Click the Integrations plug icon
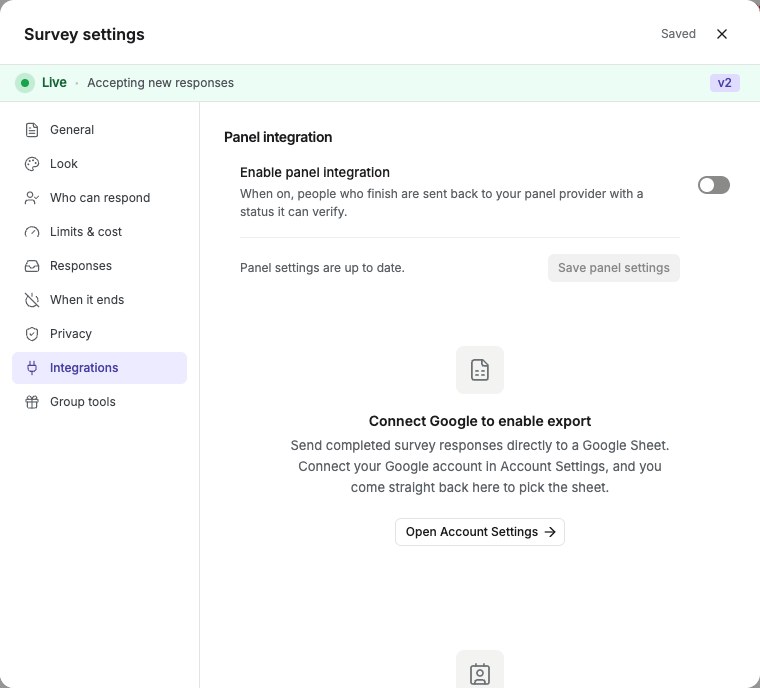This screenshot has width=760, height=688. (x=32, y=368)
